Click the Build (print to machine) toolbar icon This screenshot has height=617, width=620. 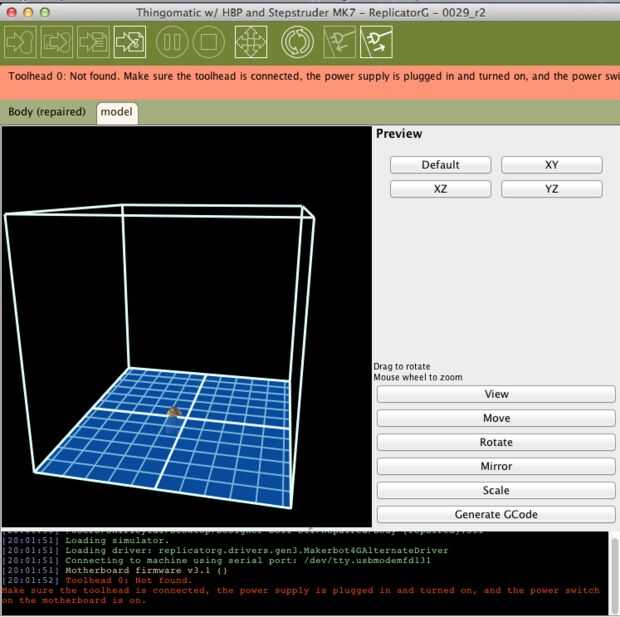pyautogui.click(x=20, y=42)
